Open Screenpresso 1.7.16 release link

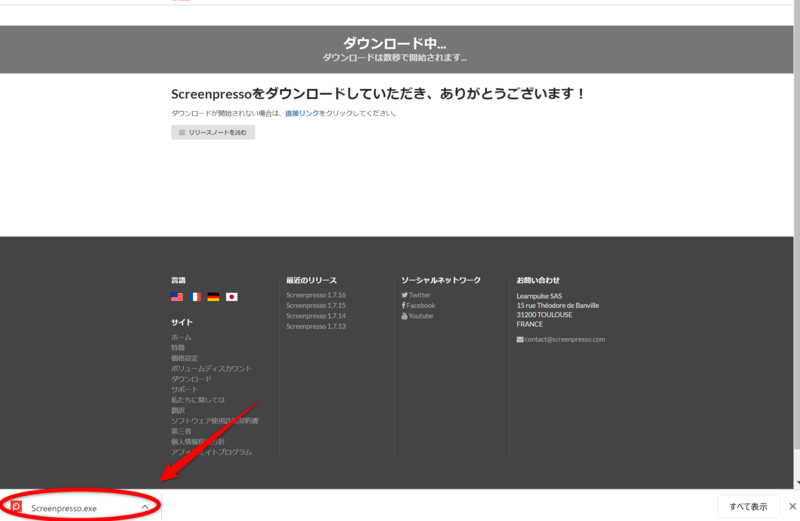click(316, 295)
